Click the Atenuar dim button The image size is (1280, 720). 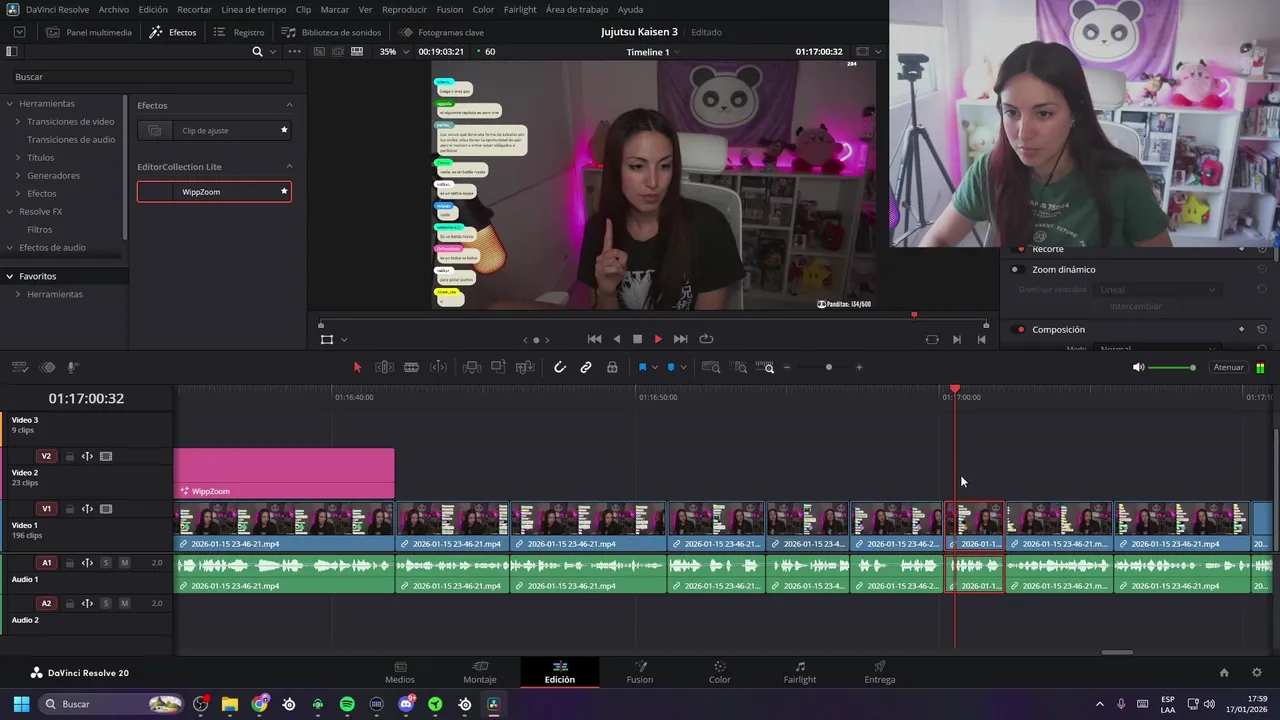click(x=1228, y=367)
